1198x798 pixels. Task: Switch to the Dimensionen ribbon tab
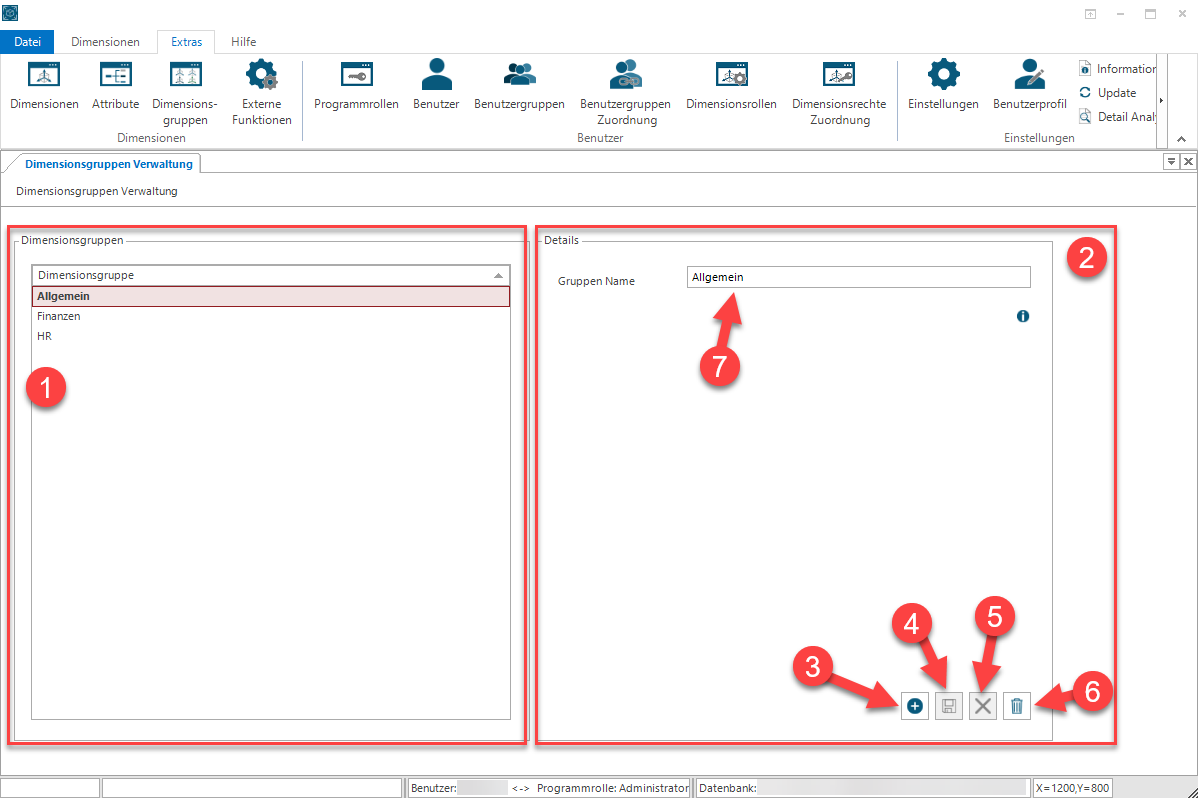[105, 42]
